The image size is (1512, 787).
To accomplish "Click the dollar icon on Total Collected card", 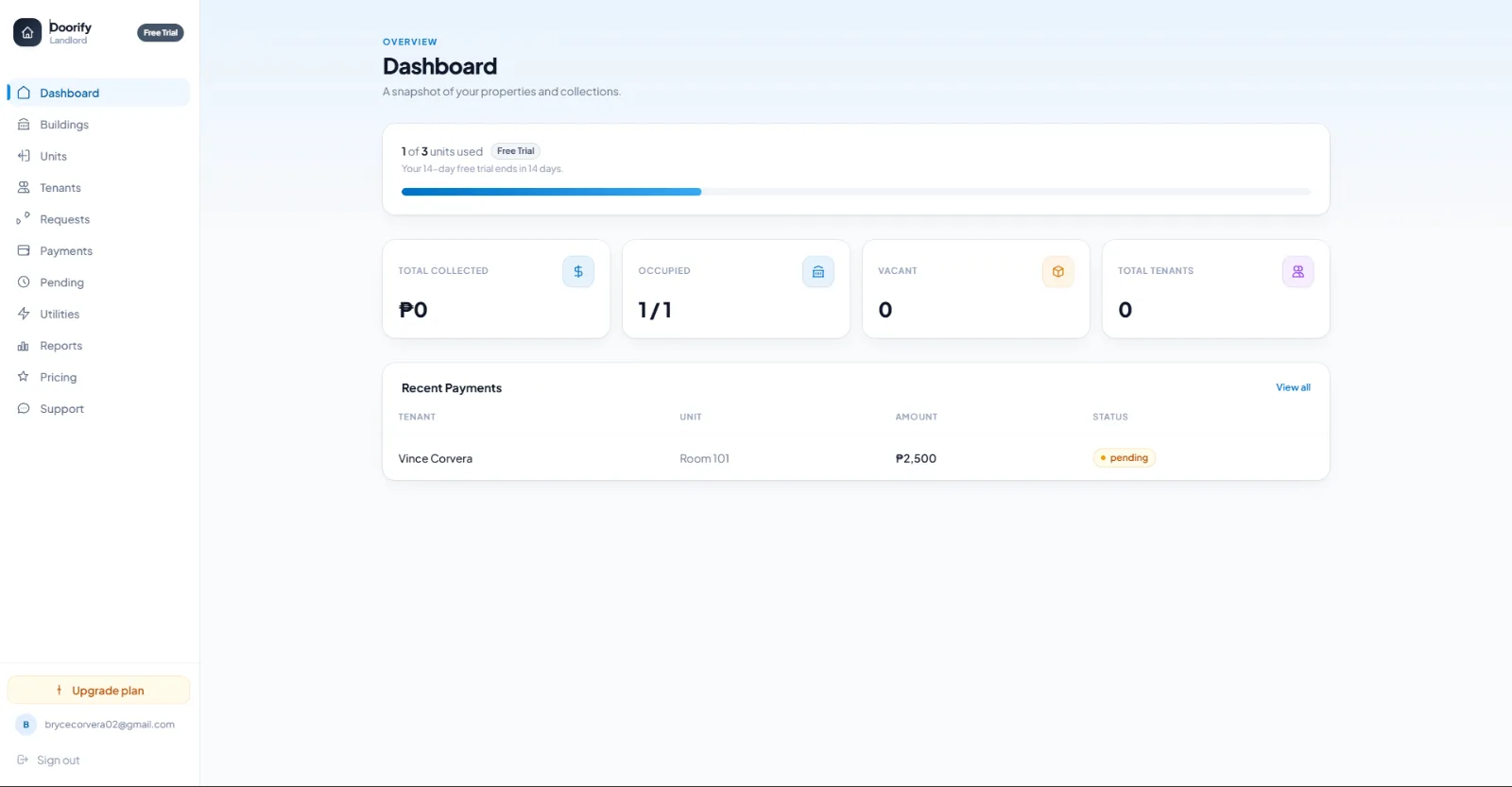I will pos(578,271).
